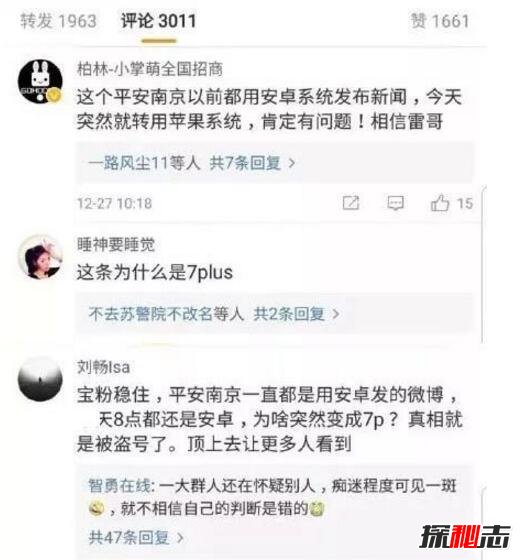Expand 共47条回复 replies
Screen dimensions: 520x560
(136, 537)
